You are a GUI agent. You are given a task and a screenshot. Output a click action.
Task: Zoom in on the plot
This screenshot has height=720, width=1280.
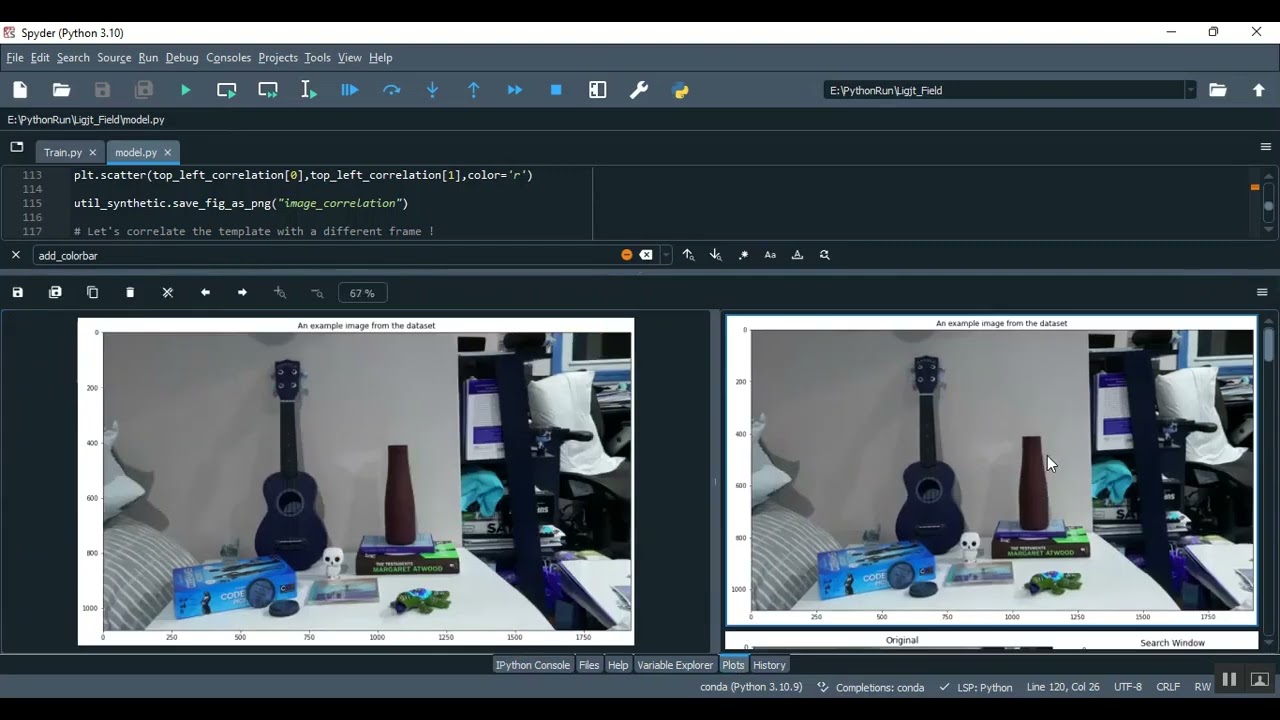(280, 293)
